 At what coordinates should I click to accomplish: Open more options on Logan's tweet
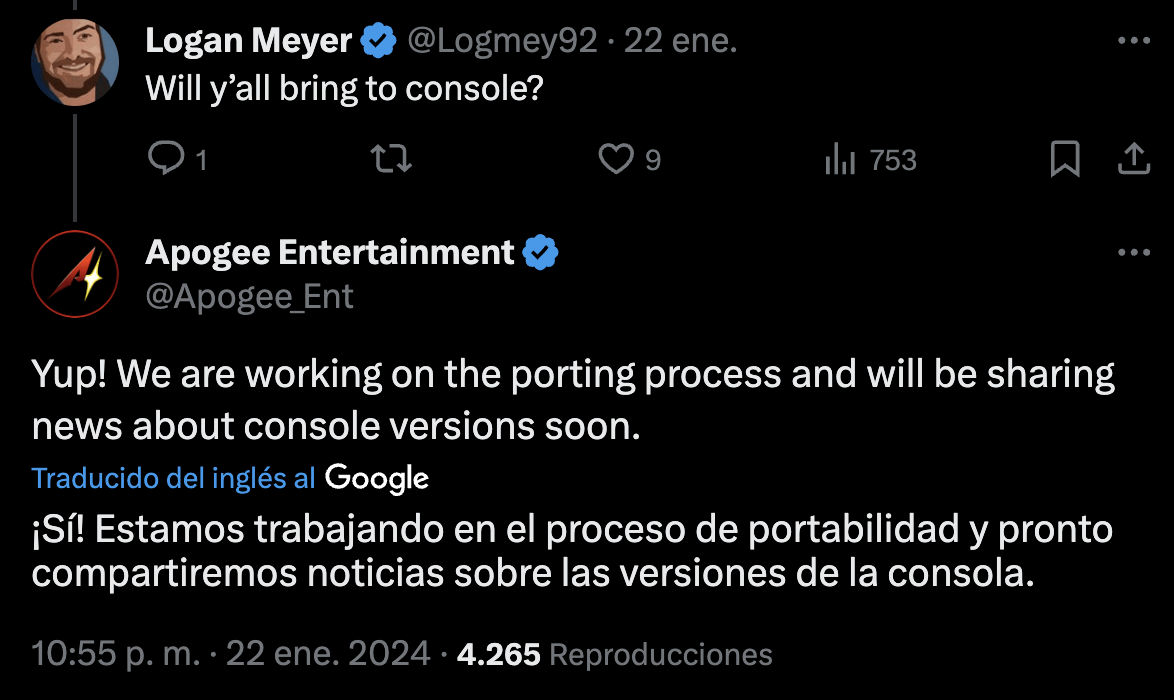point(1134,40)
